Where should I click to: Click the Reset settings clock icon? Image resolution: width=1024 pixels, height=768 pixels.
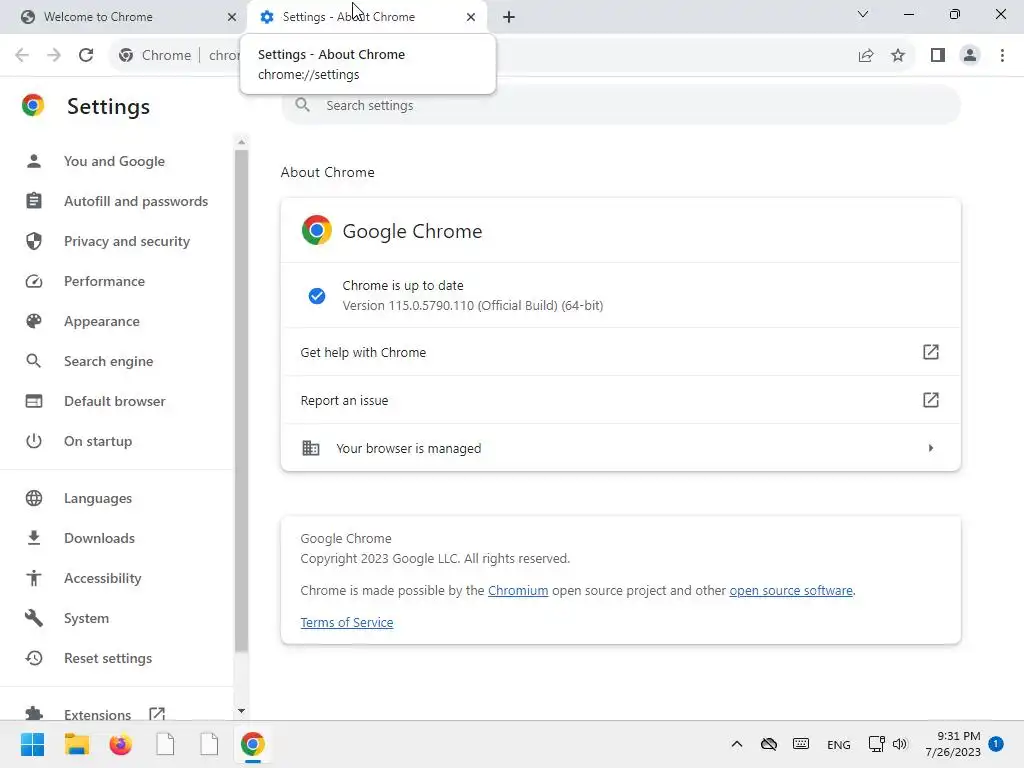(34, 658)
